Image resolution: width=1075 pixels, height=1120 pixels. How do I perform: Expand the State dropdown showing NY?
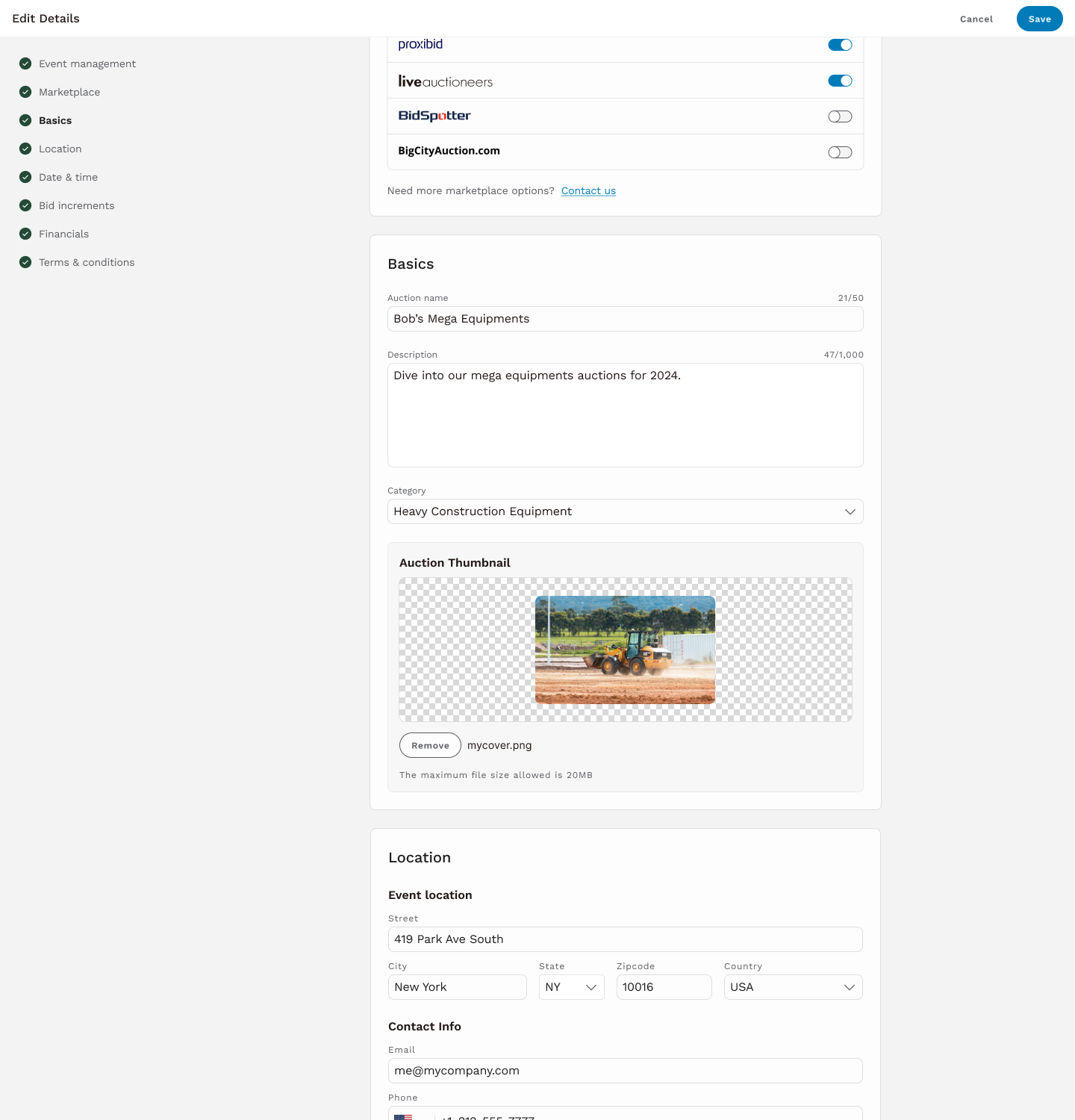(x=572, y=987)
